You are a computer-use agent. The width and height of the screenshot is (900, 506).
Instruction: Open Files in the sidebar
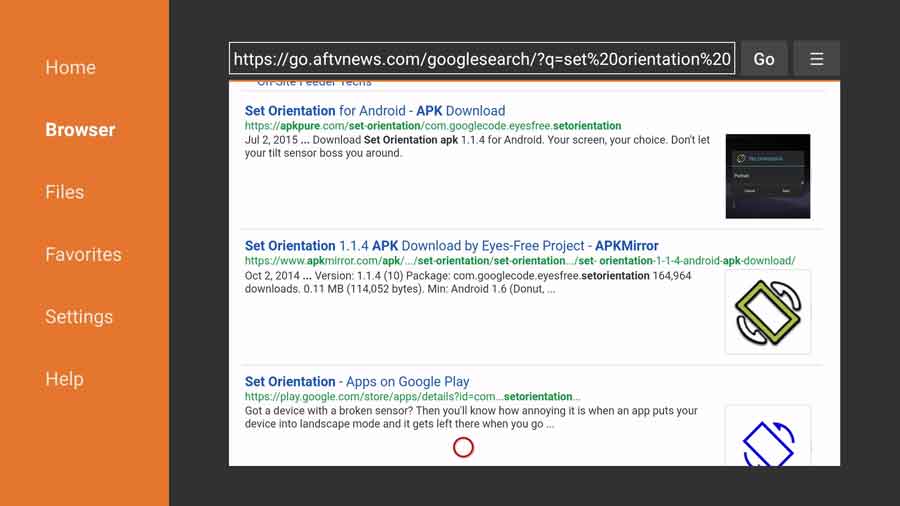coord(65,192)
